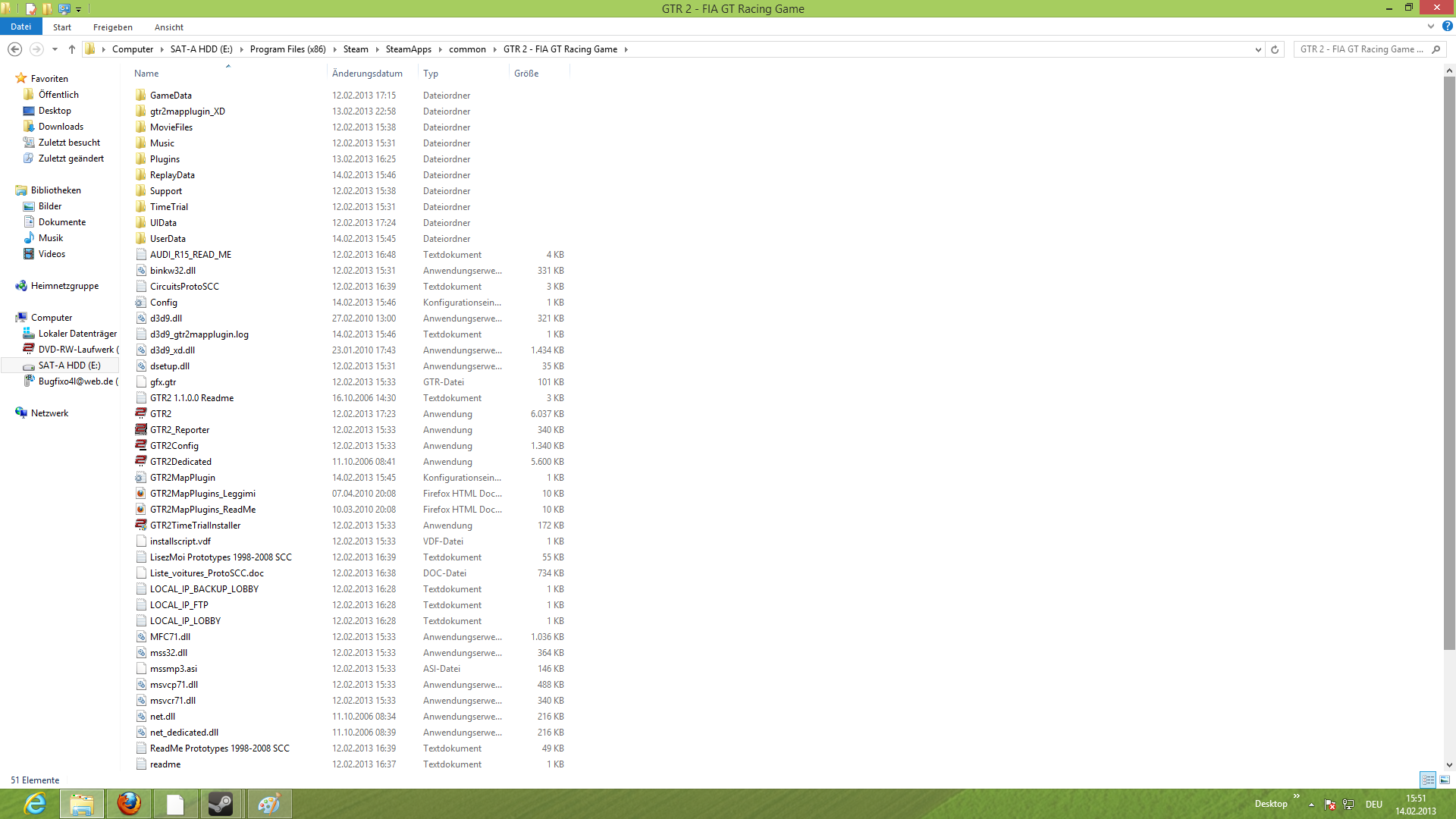The image size is (1456, 819).
Task: Switch to the Ansicht ribbon tab
Action: click(168, 27)
